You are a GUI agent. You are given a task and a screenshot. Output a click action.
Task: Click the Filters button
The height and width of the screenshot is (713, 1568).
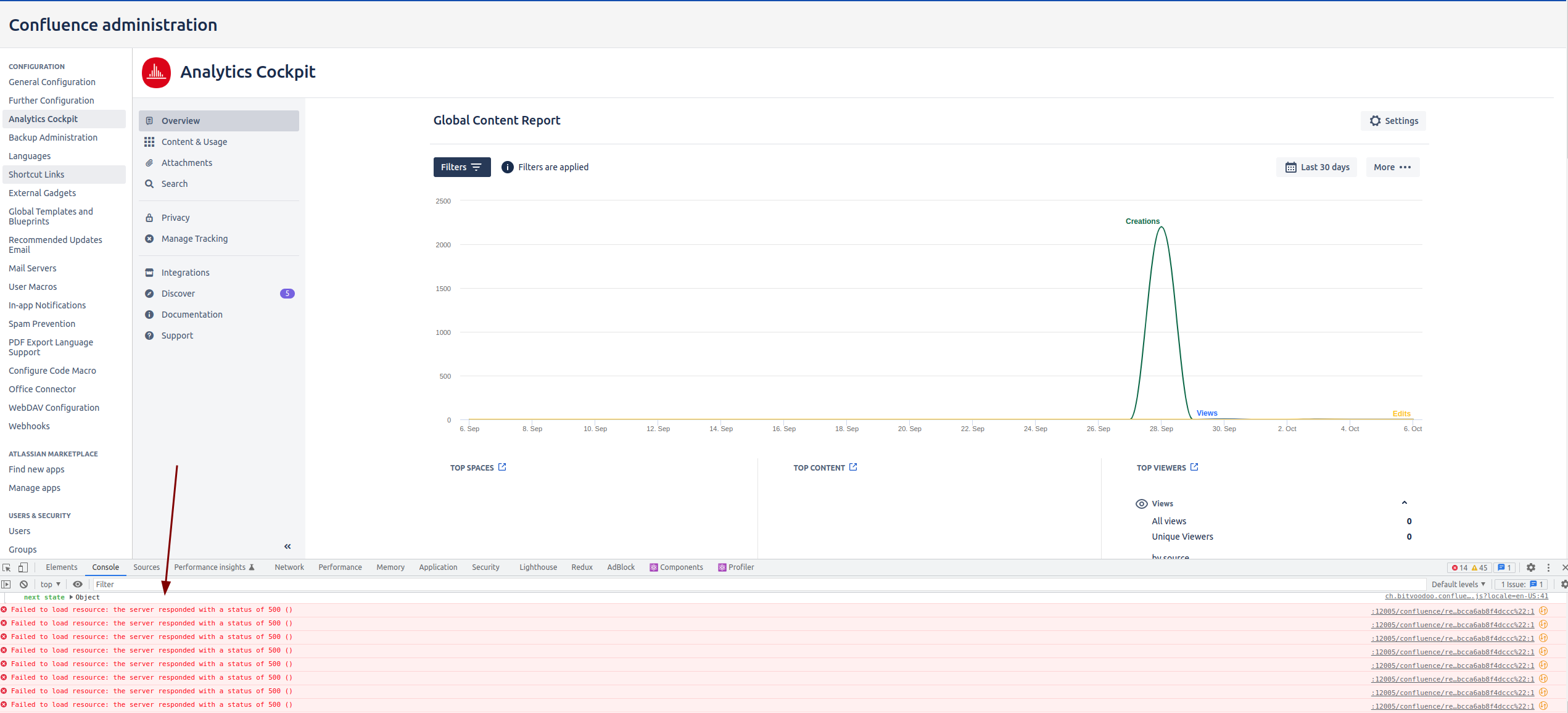[461, 167]
